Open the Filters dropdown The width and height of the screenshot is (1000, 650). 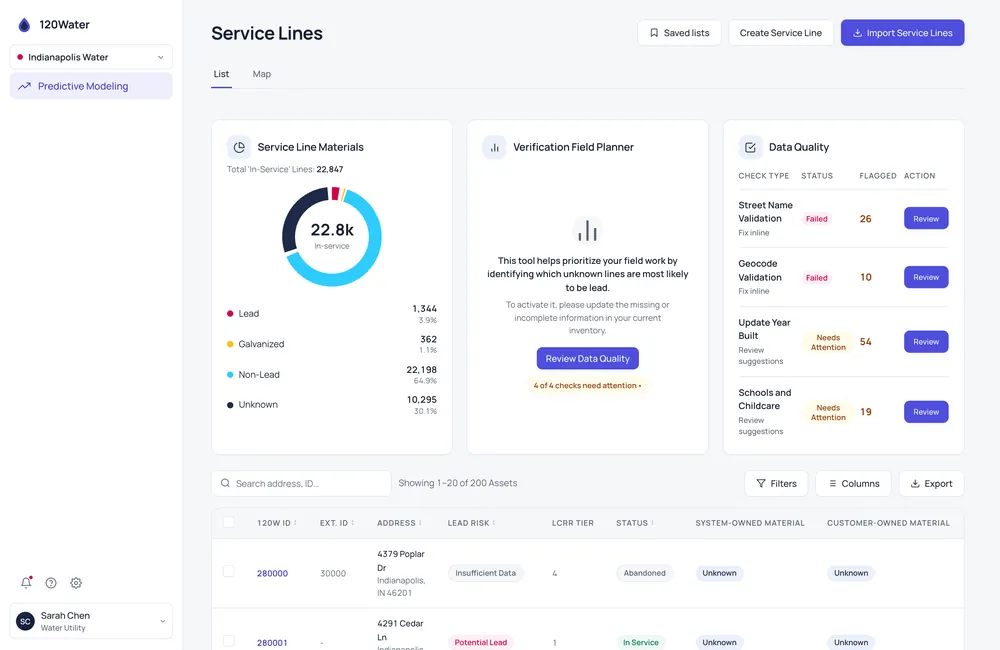pyautogui.click(x=776, y=484)
